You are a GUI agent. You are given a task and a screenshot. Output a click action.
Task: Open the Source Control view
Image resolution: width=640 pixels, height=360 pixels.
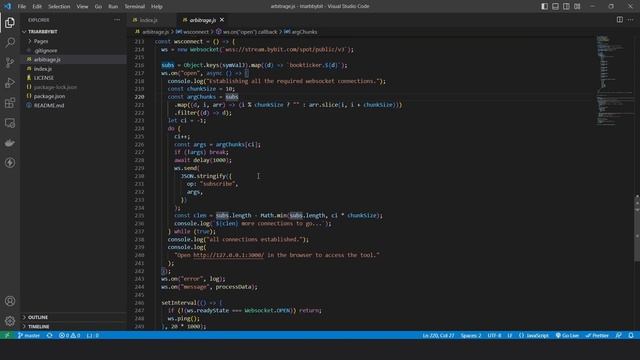10,62
